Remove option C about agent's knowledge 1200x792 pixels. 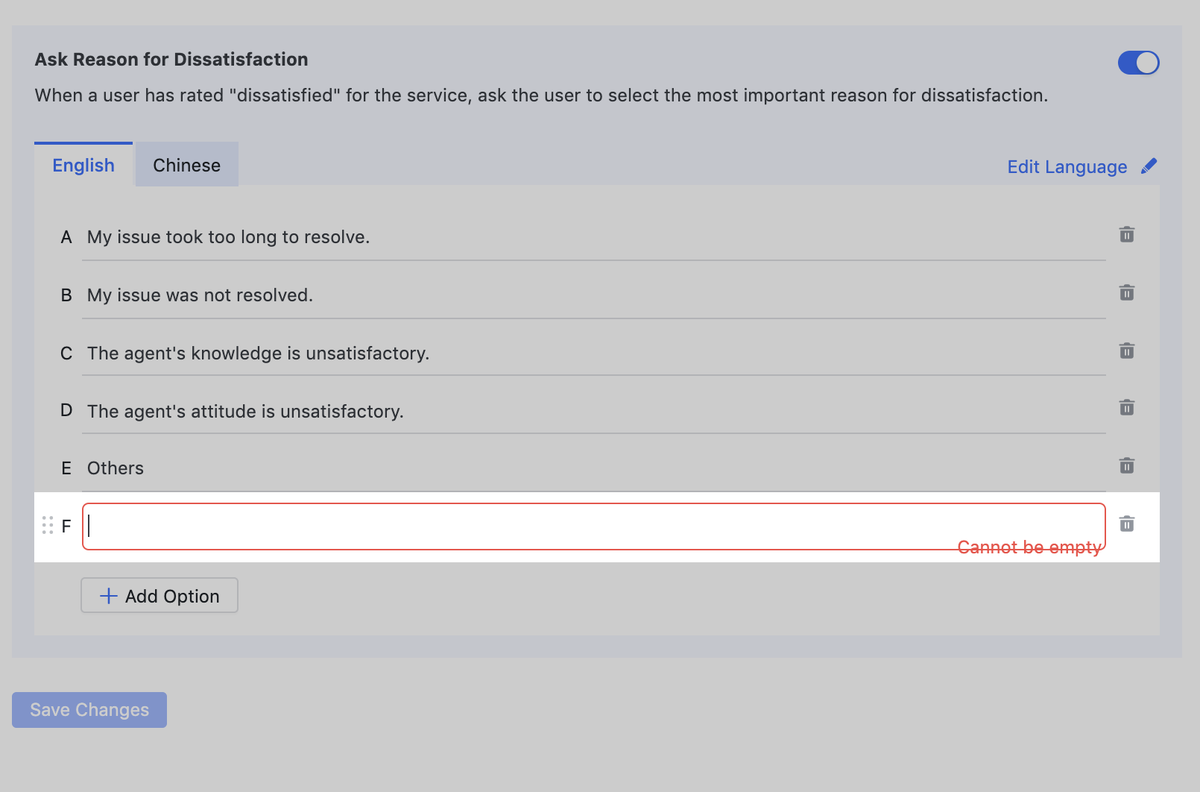coord(1126,351)
